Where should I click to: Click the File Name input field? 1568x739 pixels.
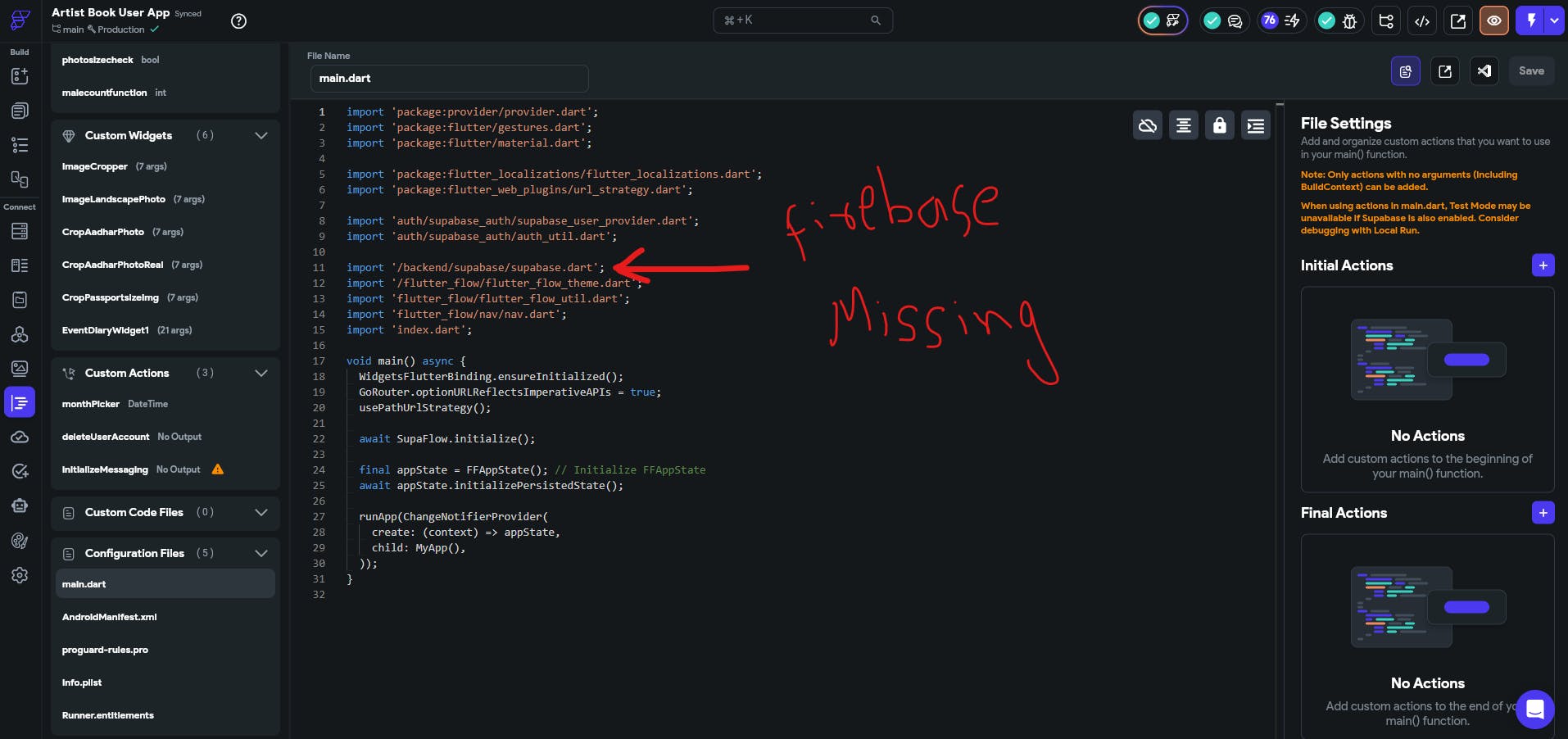tap(449, 79)
